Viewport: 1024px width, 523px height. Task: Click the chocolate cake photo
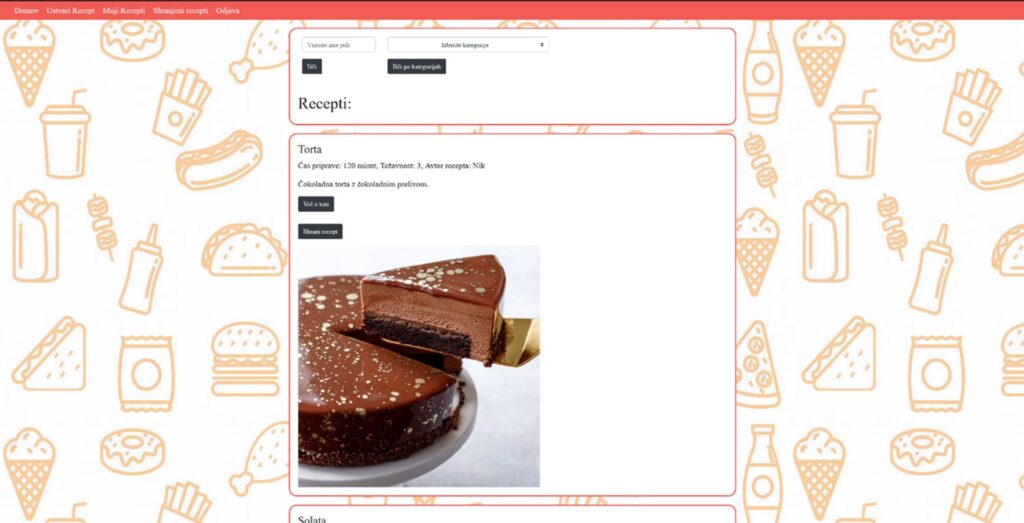[419, 366]
